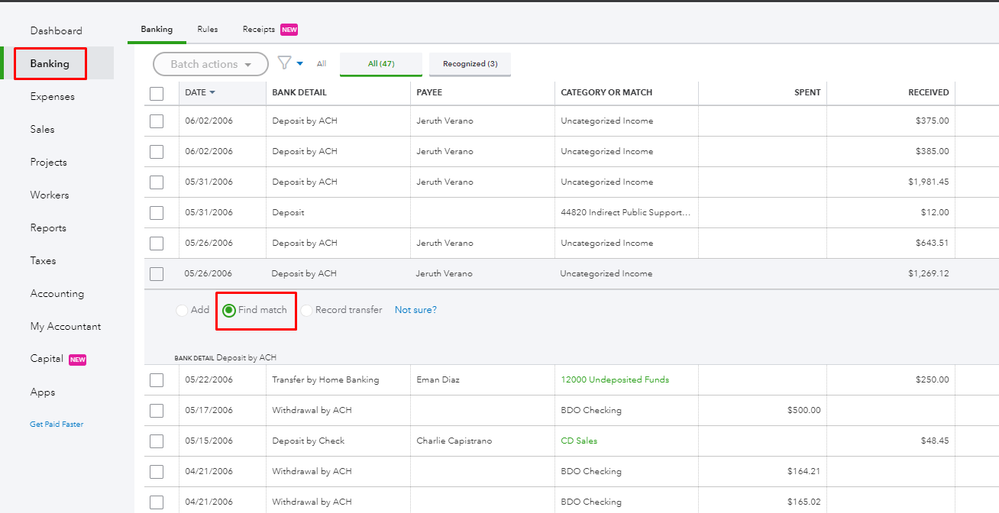Click the Charlie Capistrano transaction row

tap(453, 441)
